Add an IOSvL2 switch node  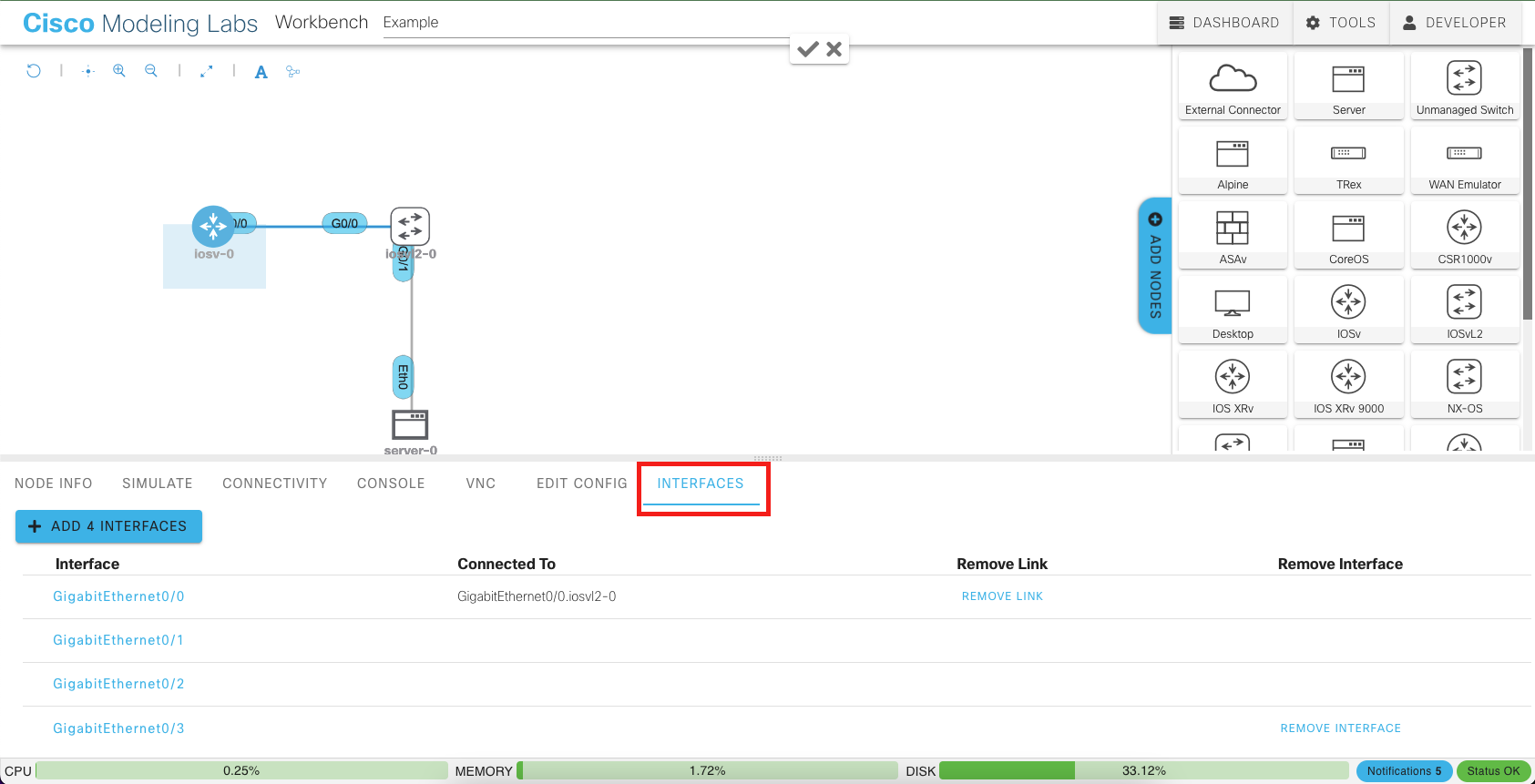[x=1465, y=310]
